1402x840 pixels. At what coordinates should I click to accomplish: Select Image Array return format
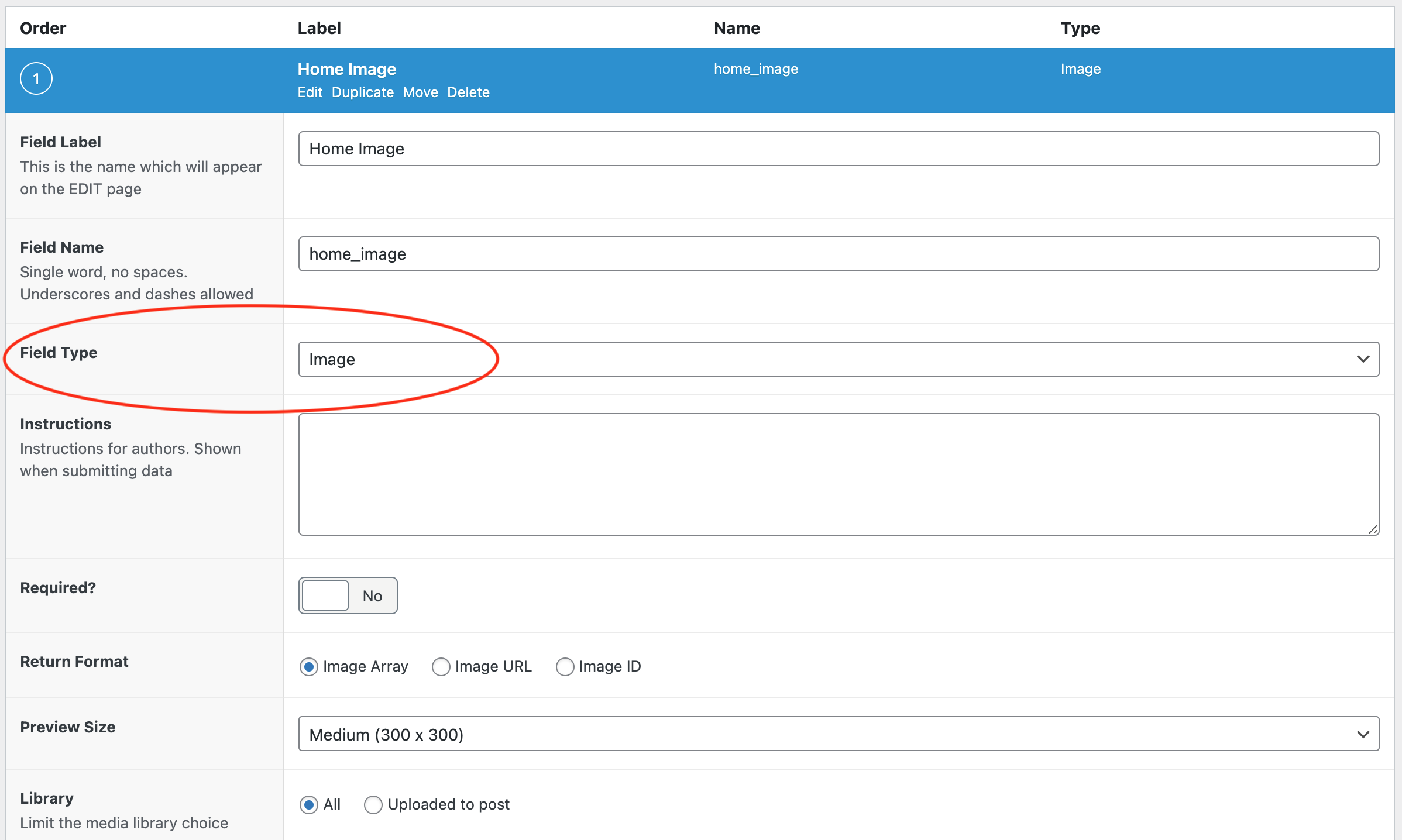309,666
